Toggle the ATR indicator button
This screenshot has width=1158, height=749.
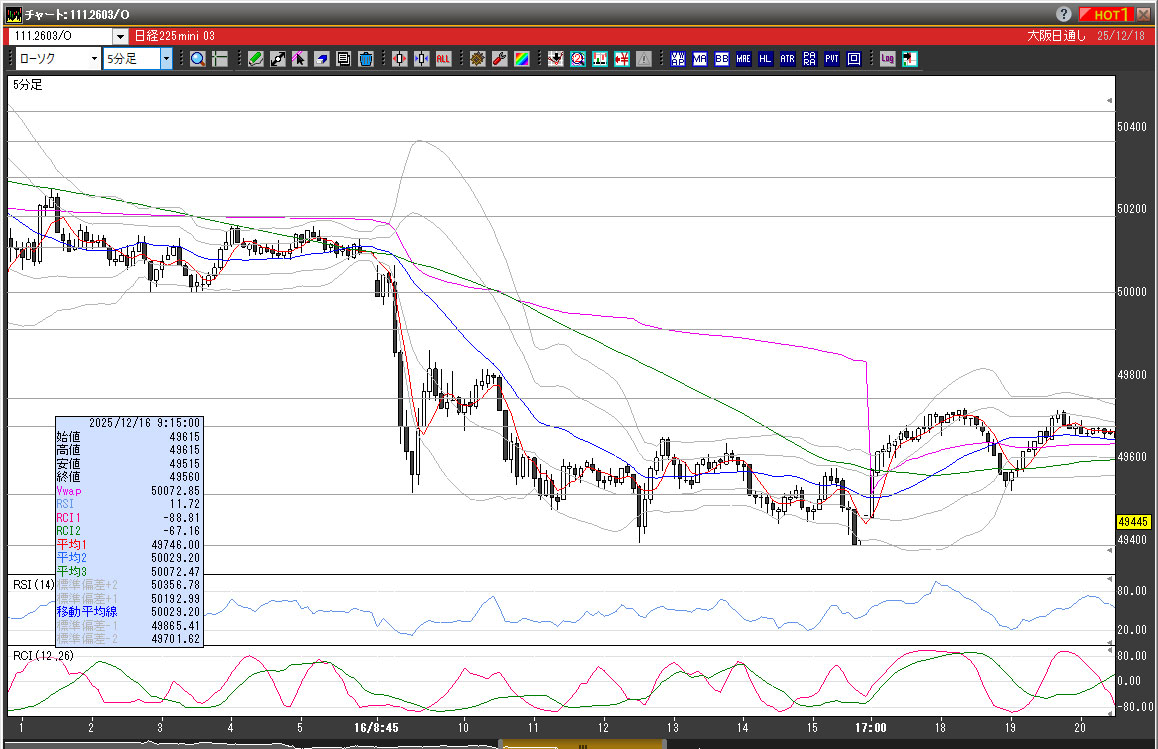(787, 59)
